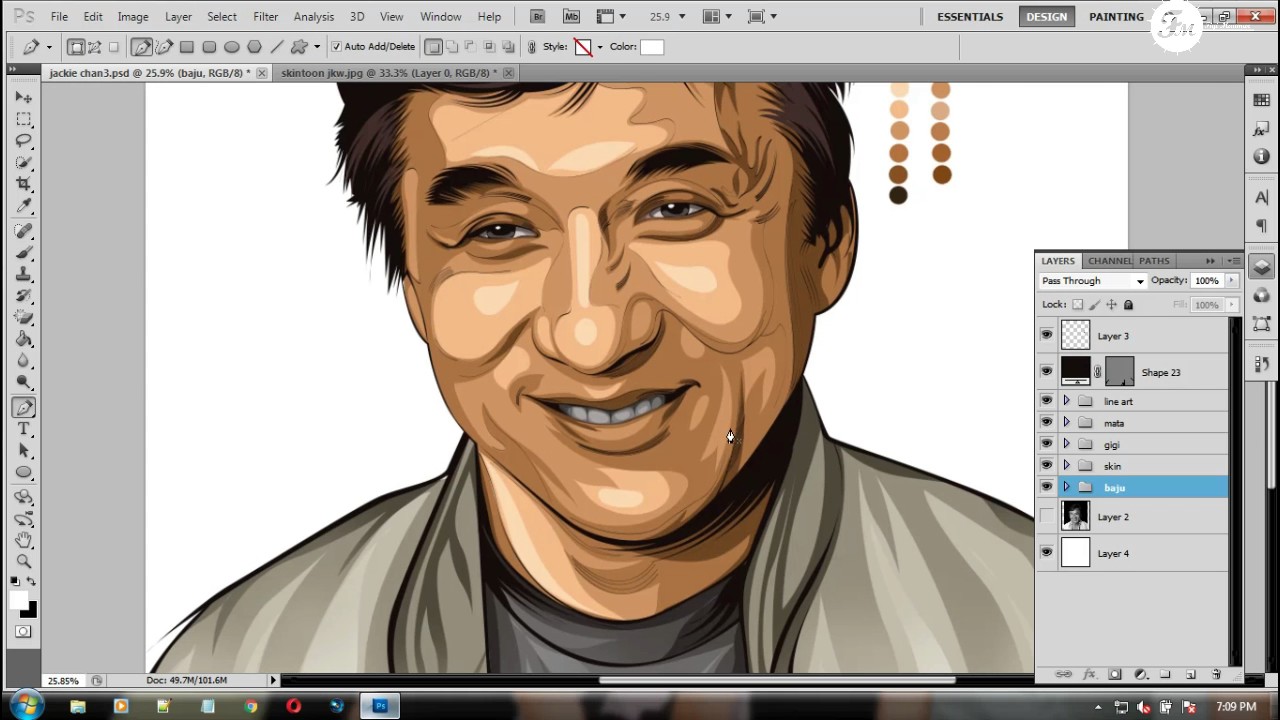Click the foreground color swatch
Image resolution: width=1280 pixels, height=720 pixels.
point(19,600)
